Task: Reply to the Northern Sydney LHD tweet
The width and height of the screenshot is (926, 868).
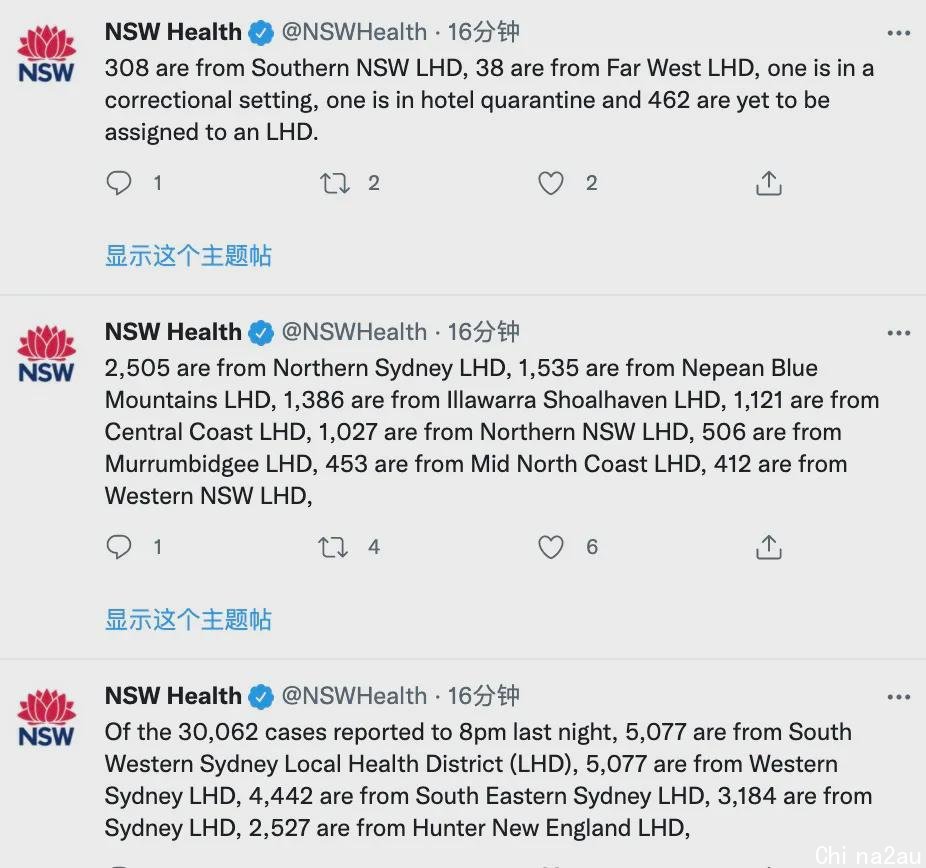Action: 119,547
